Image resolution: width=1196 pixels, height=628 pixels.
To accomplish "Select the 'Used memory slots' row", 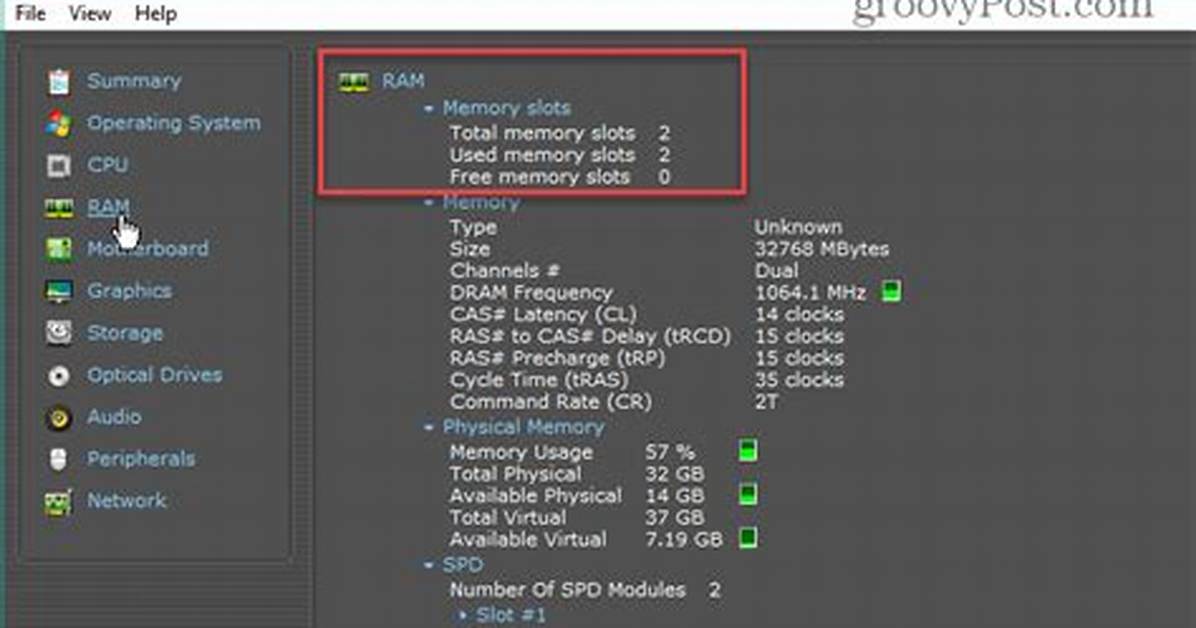I will click(x=560, y=155).
